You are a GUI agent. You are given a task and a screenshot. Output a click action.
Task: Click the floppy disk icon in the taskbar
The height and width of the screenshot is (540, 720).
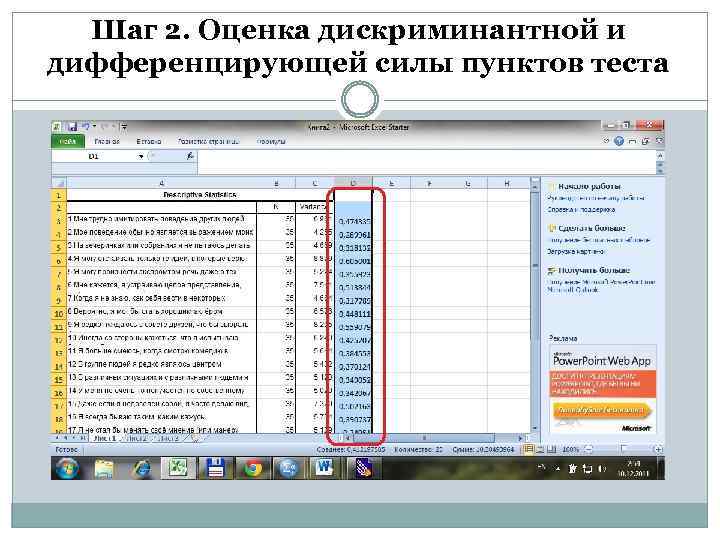pyautogui.click(x=215, y=468)
